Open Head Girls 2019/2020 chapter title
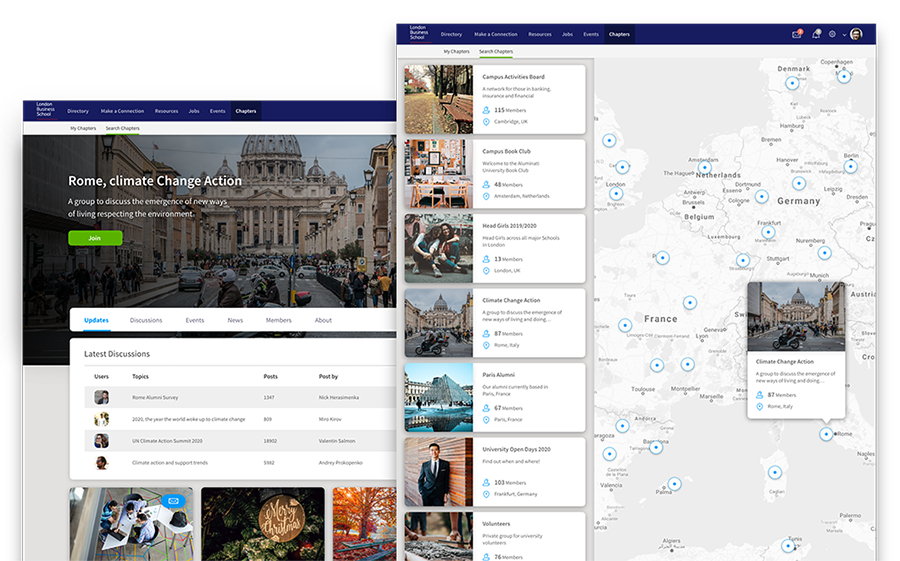The height and width of the screenshot is (561, 900). (x=509, y=226)
